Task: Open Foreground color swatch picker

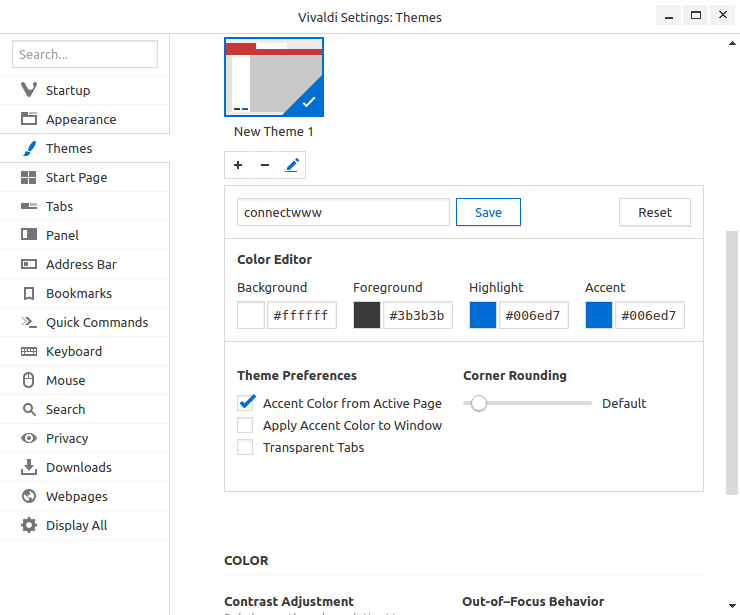Action: [367, 315]
